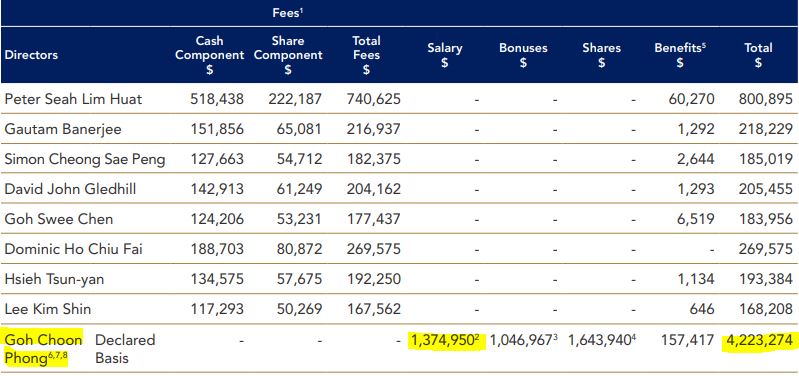Select the Peter Seah Lim Huat name

pyautogui.click(x=73, y=99)
